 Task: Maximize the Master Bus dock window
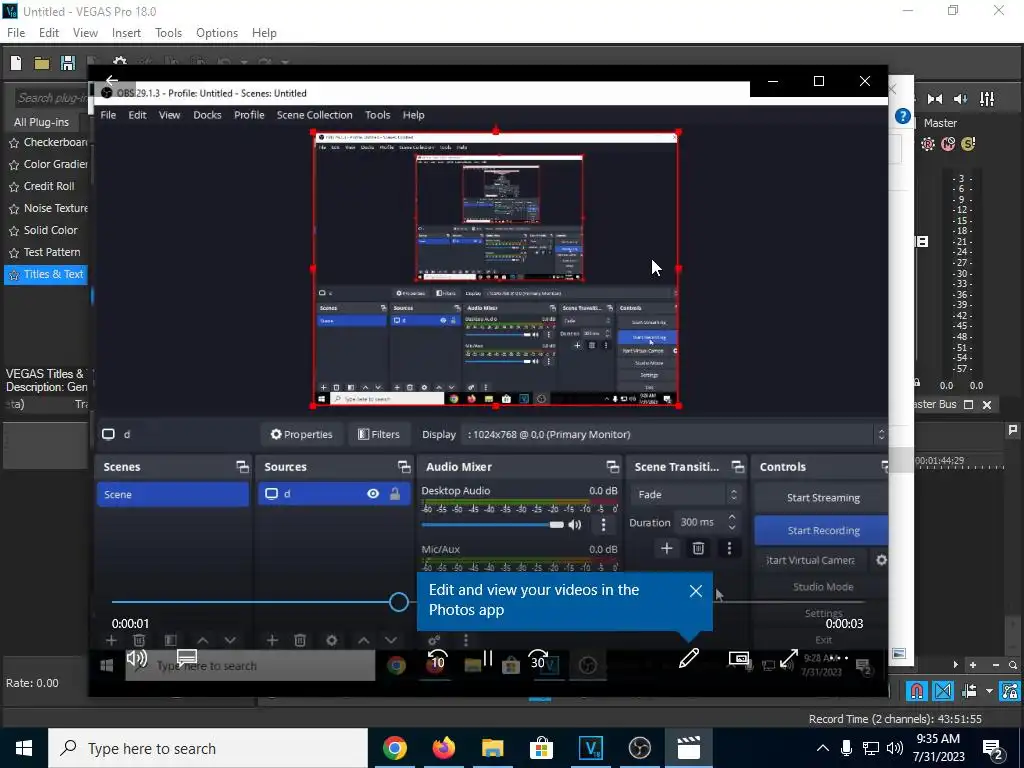point(968,405)
